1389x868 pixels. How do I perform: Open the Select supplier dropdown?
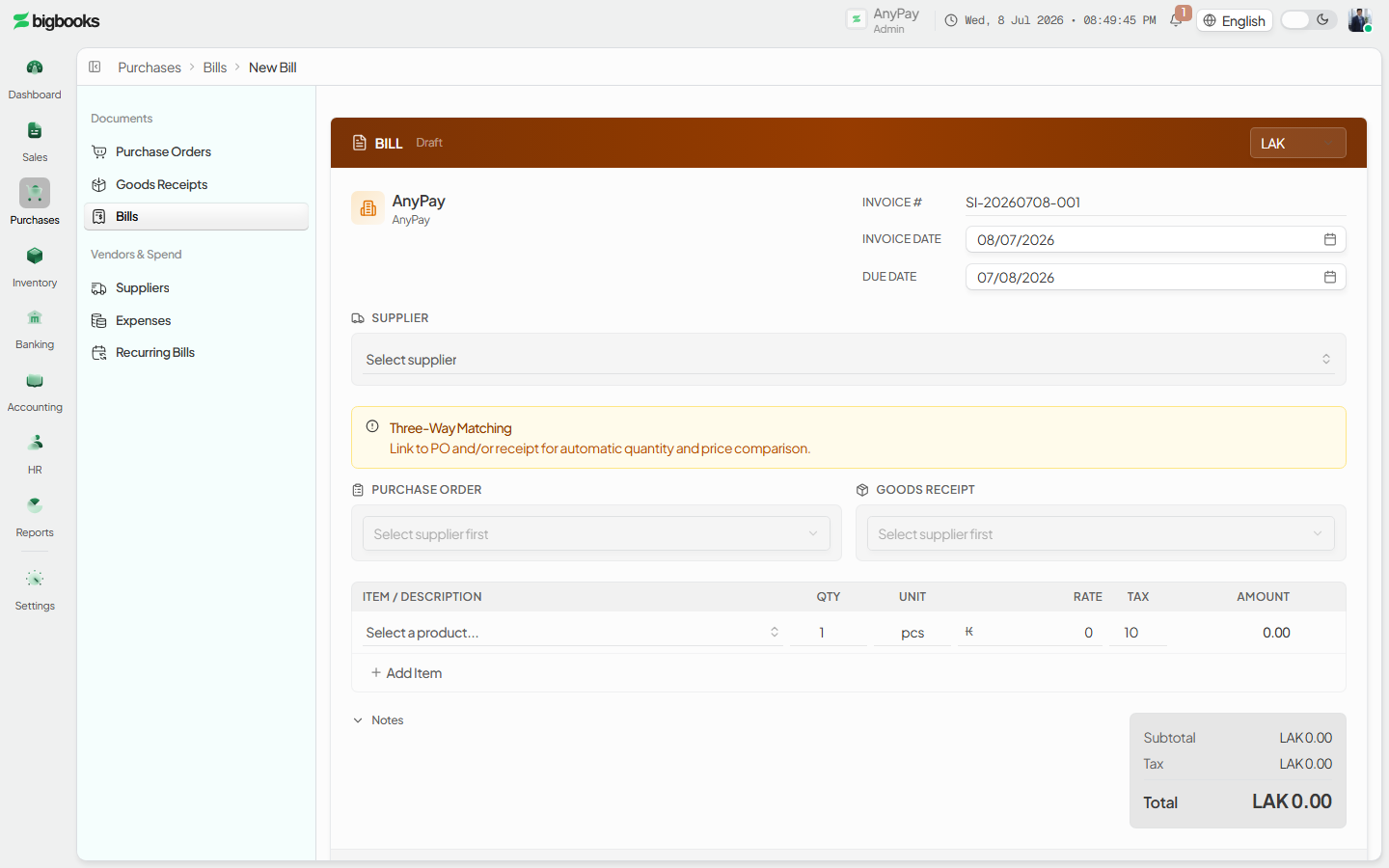point(848,360)
